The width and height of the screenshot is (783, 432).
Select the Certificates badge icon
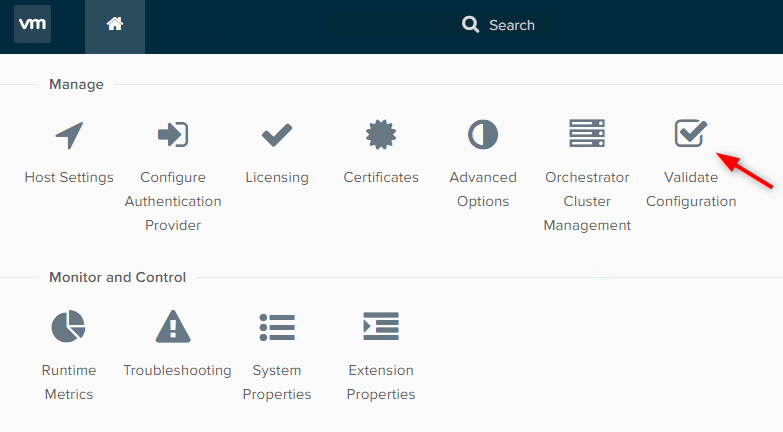click(381, 134)
